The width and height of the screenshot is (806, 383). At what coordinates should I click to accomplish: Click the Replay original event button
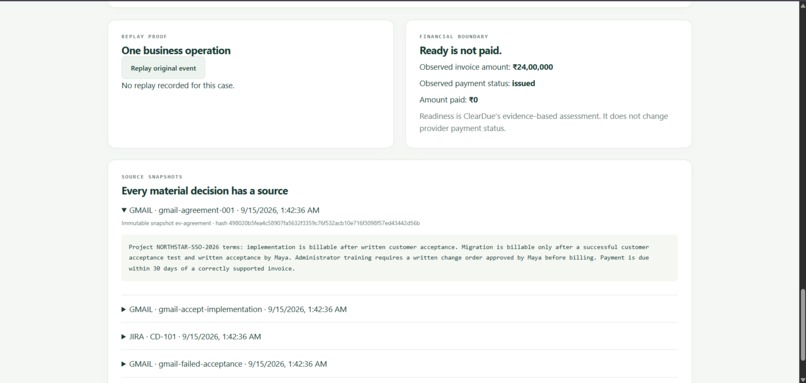[163, 68]
